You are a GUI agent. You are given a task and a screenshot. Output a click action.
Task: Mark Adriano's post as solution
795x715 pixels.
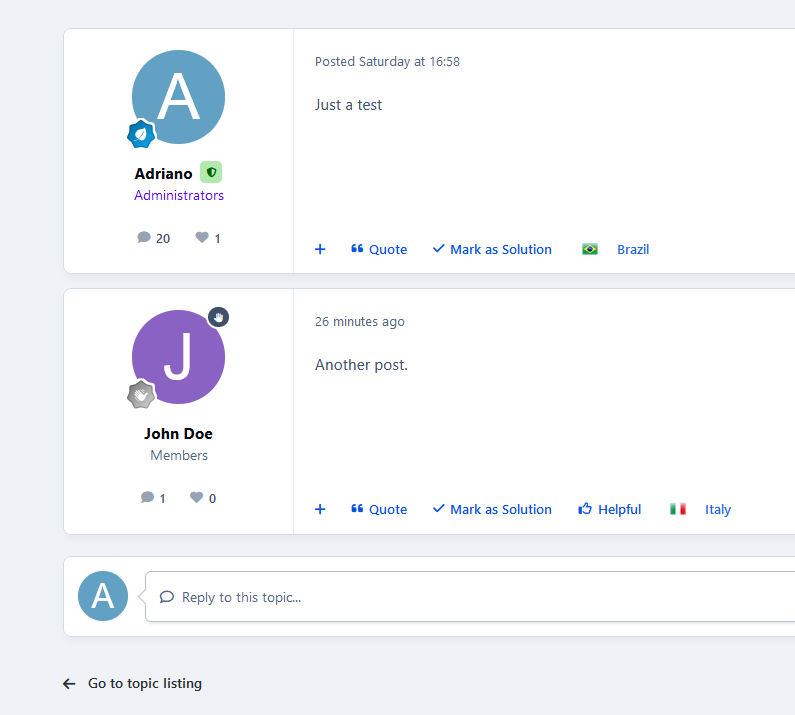coord(492,249)
